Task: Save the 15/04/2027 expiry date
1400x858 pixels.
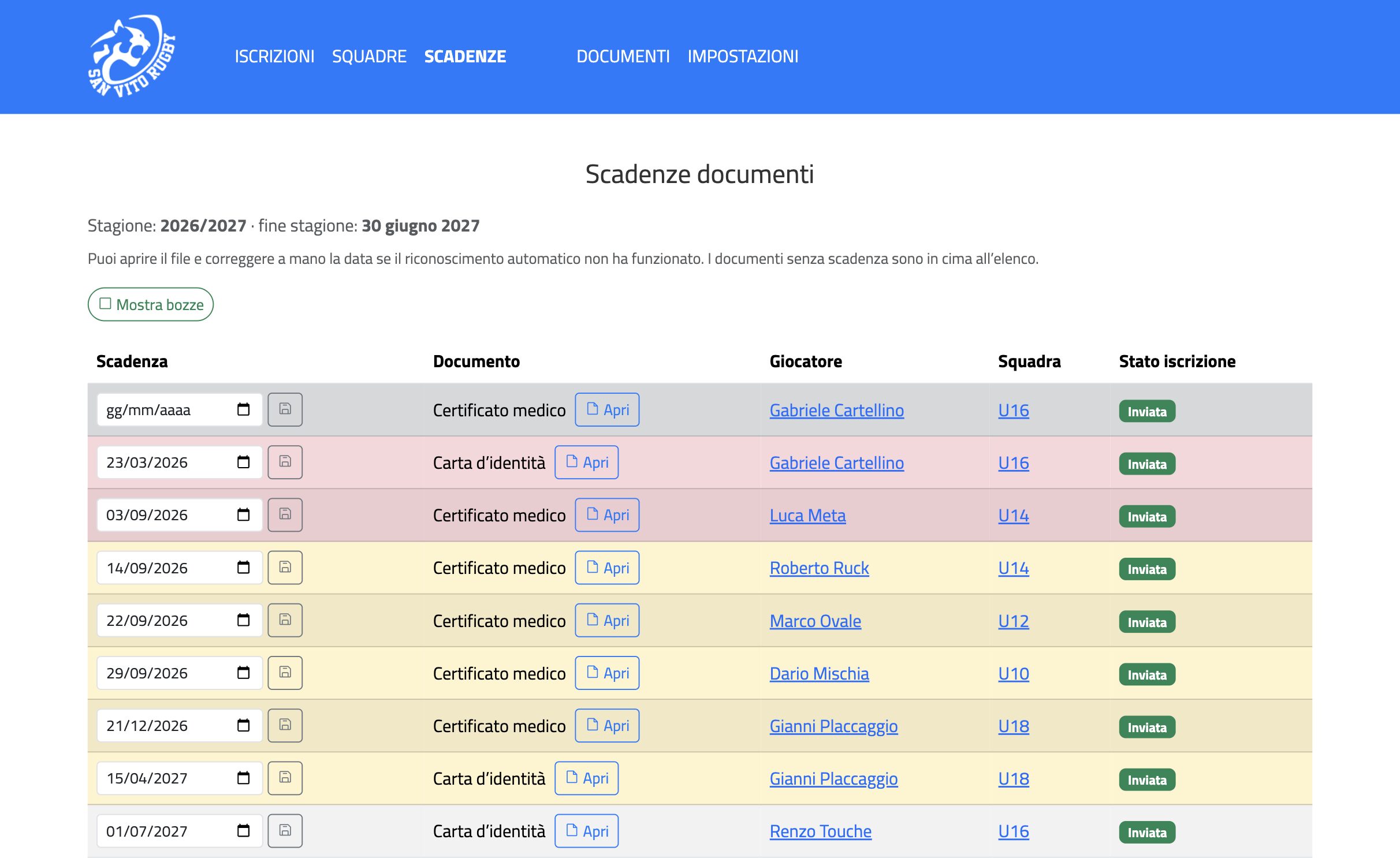Action: point(285,778)
